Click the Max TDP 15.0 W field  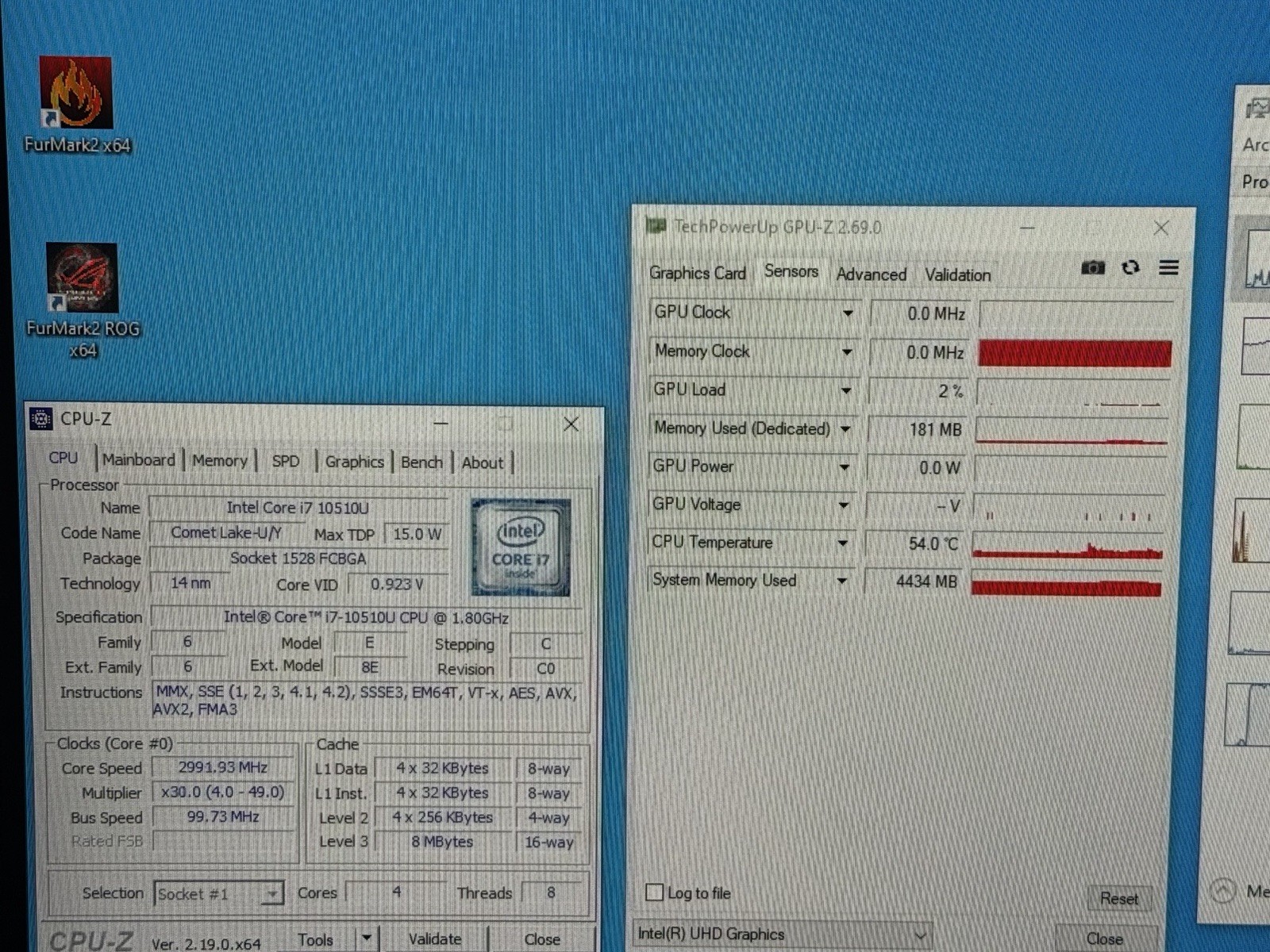click(417, 534)
